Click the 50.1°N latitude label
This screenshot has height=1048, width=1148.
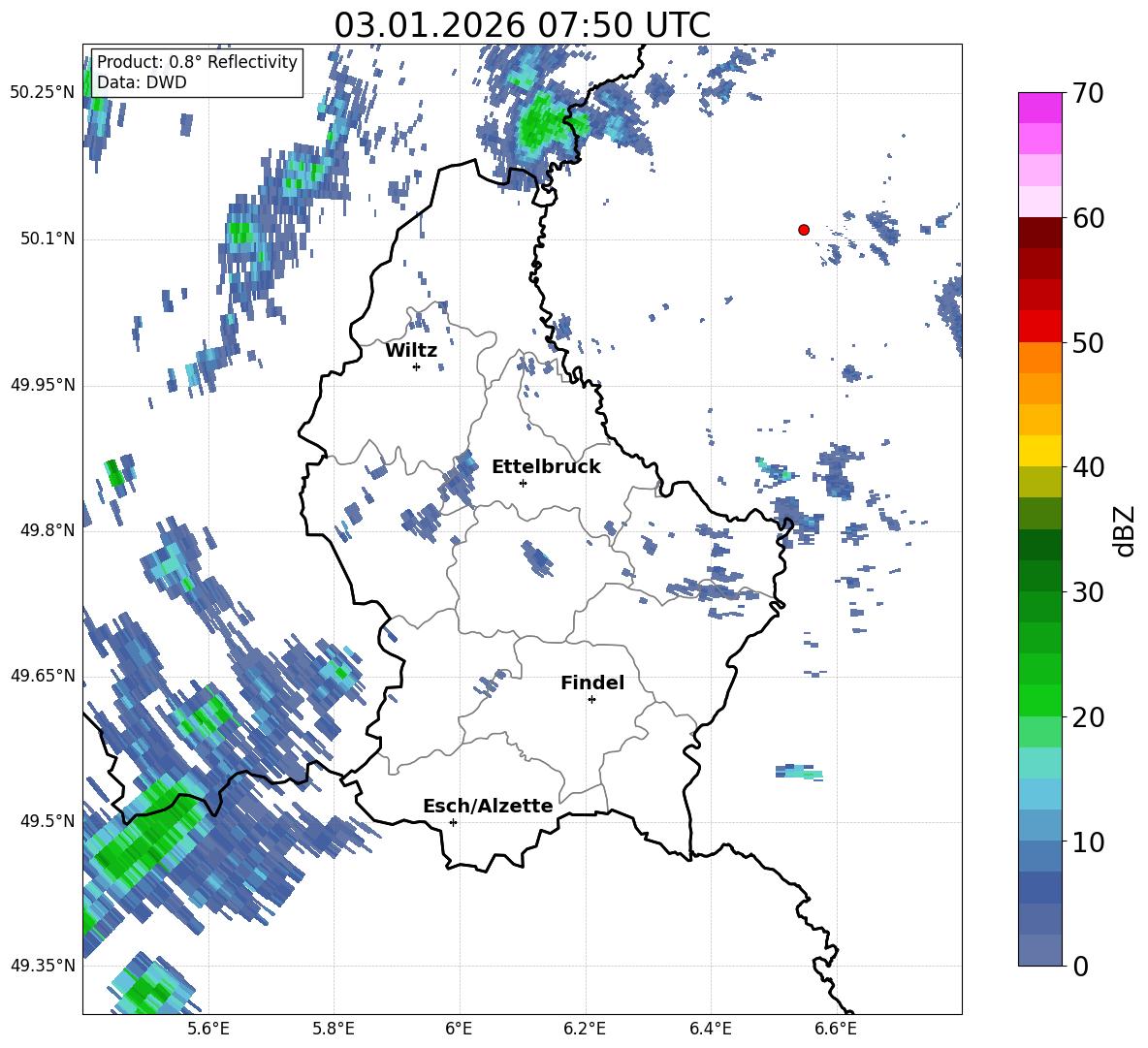coord(48,238)
